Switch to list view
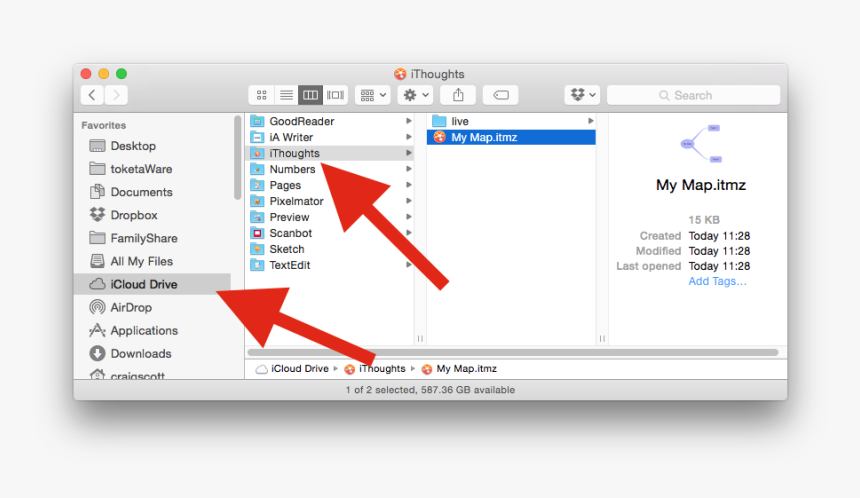Image resolution: width=860 pixels, height=498 pixels. (x=286, y=95)
